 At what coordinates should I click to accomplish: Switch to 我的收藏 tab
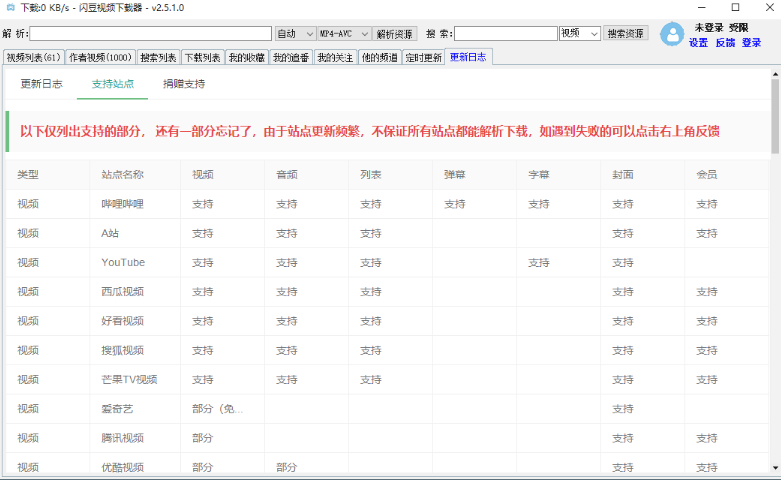pos(247,58)
